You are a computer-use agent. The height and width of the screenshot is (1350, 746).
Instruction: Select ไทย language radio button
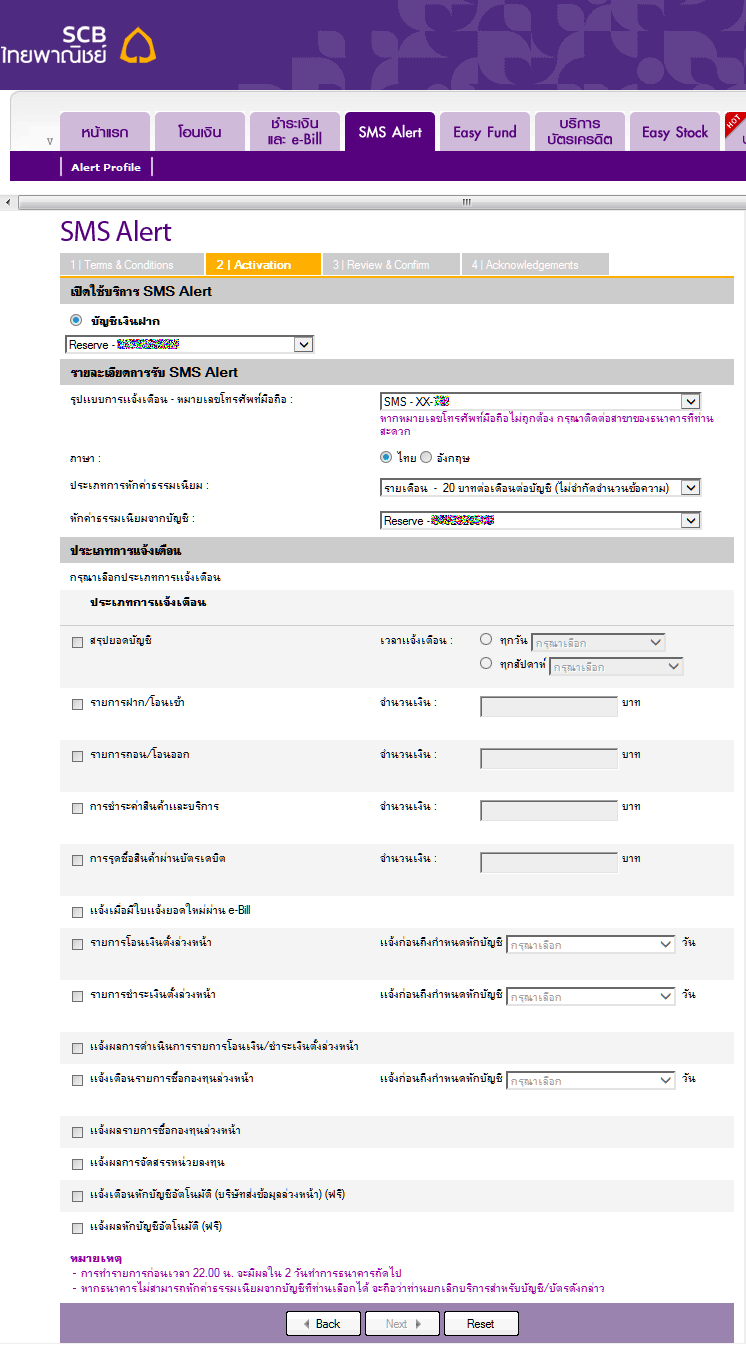(x=386, y=457)
